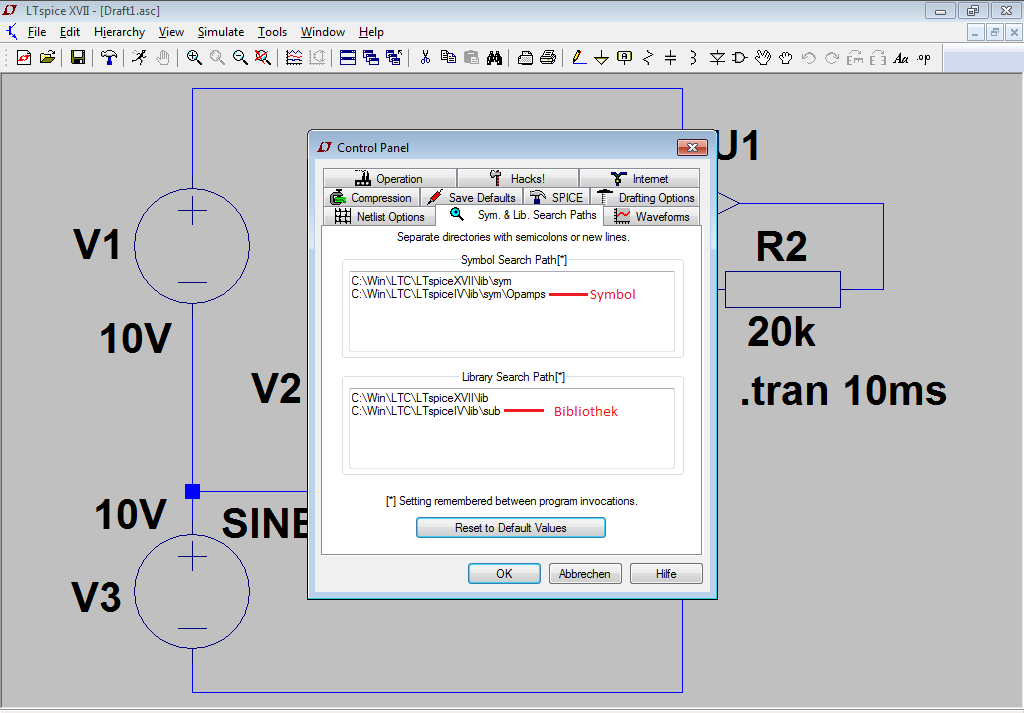
Task: Save the schematic with the floppy icon
Action: click(78, 58)
